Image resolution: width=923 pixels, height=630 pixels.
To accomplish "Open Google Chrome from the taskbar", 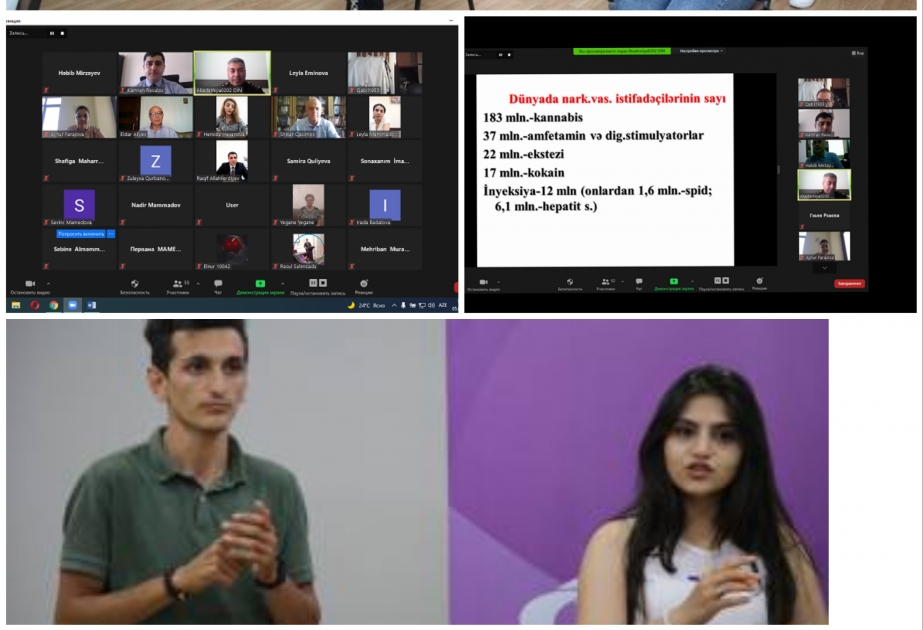I will click(x=54, y=305).
